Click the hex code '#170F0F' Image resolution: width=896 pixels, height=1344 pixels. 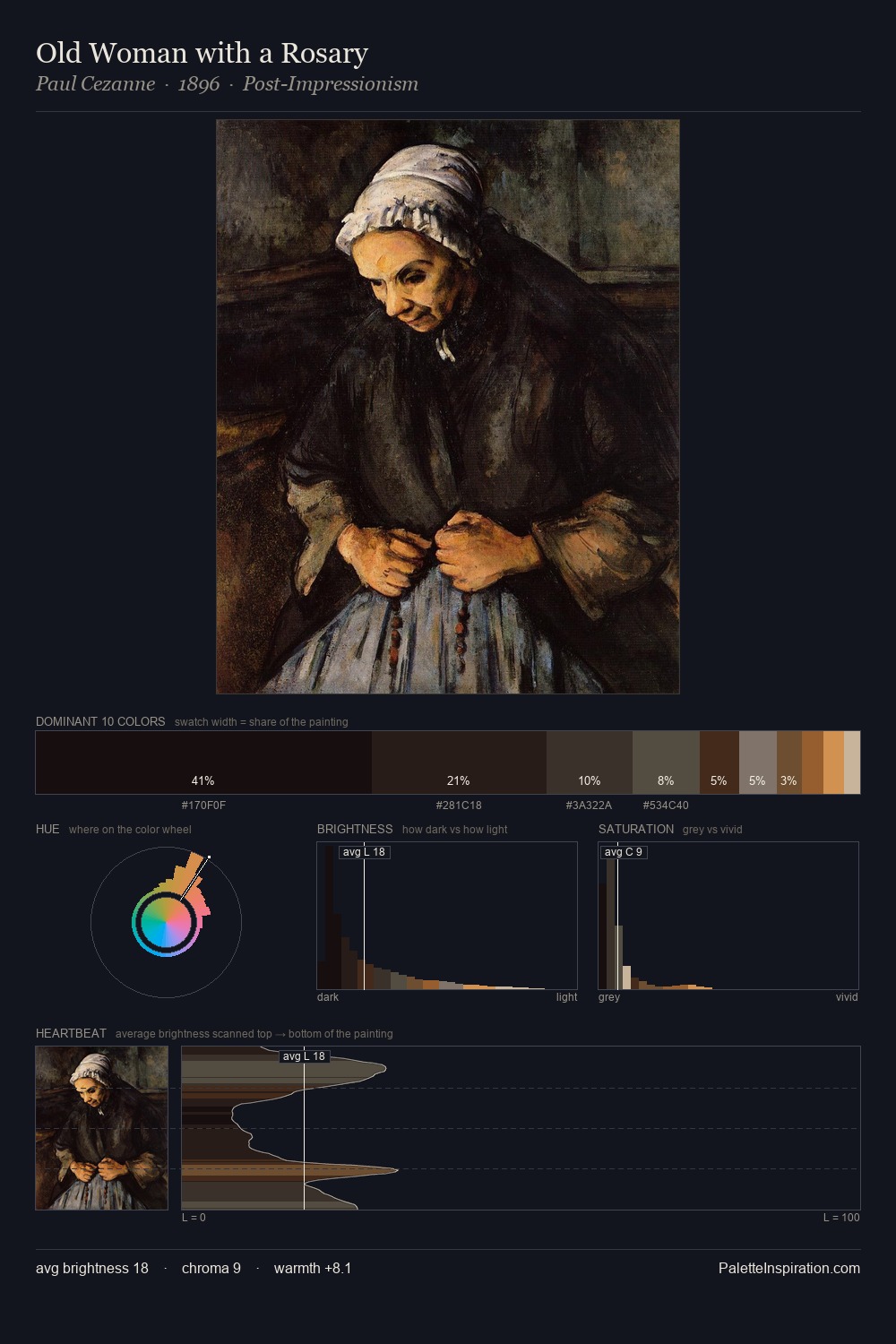[203, 806]
